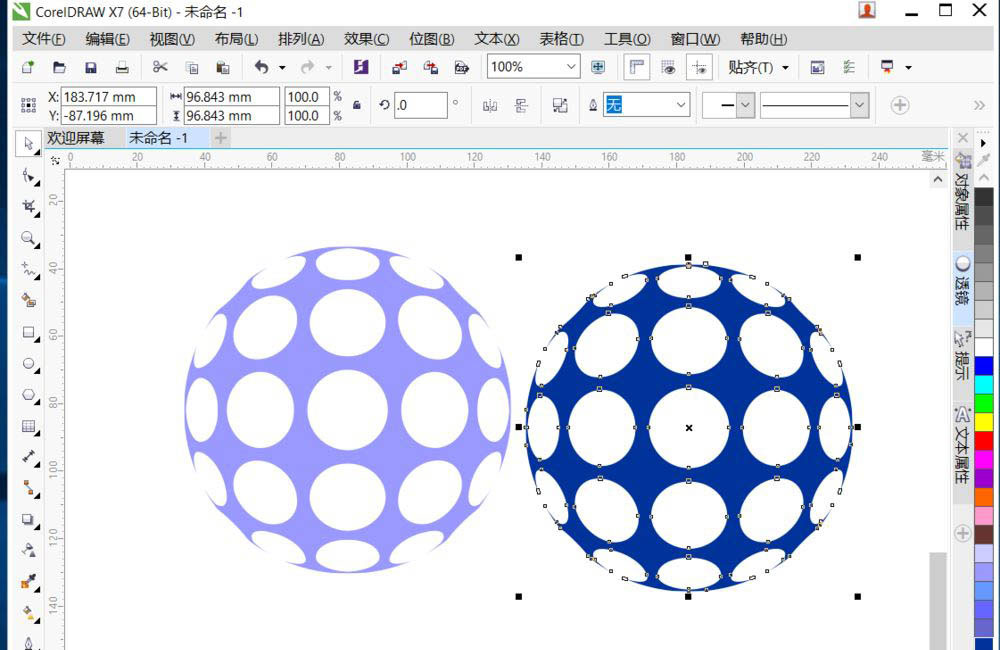1000x650 pixels.
Task: Add new document tab with plus
Action: [220, 138]
